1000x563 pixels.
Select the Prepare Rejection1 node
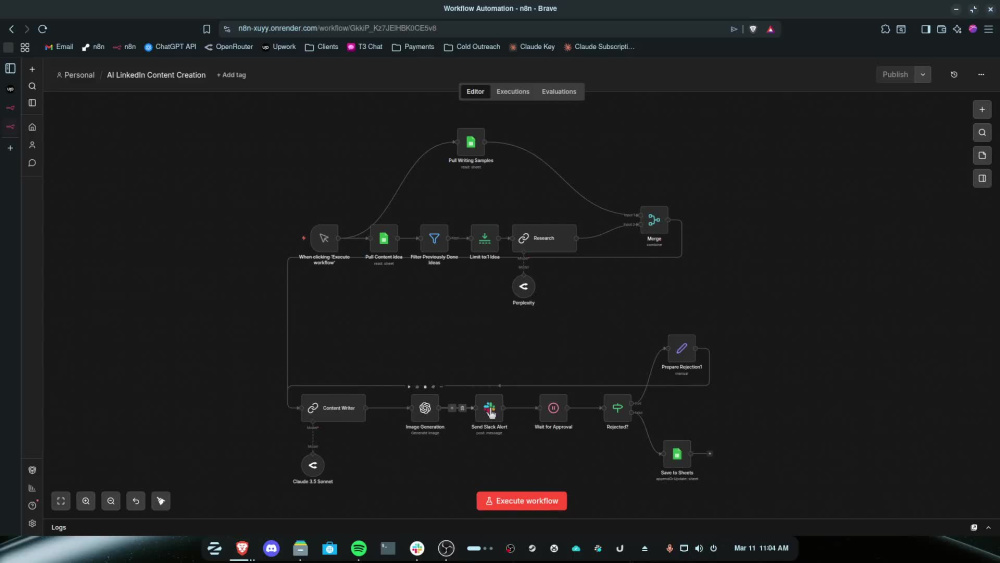point(681,348)
